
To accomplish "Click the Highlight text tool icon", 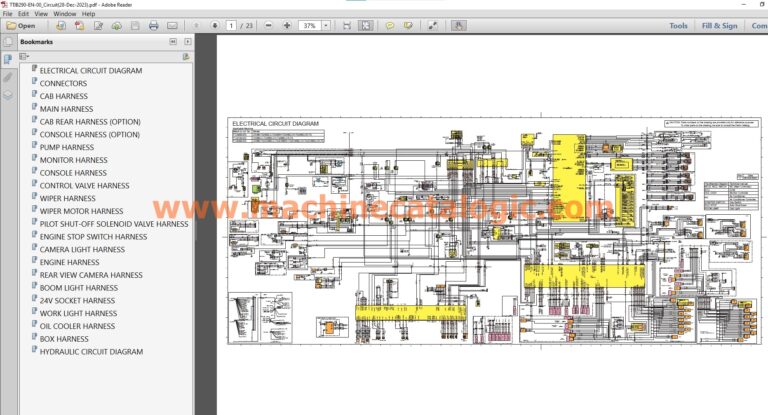I will click(x=408, y=25).
